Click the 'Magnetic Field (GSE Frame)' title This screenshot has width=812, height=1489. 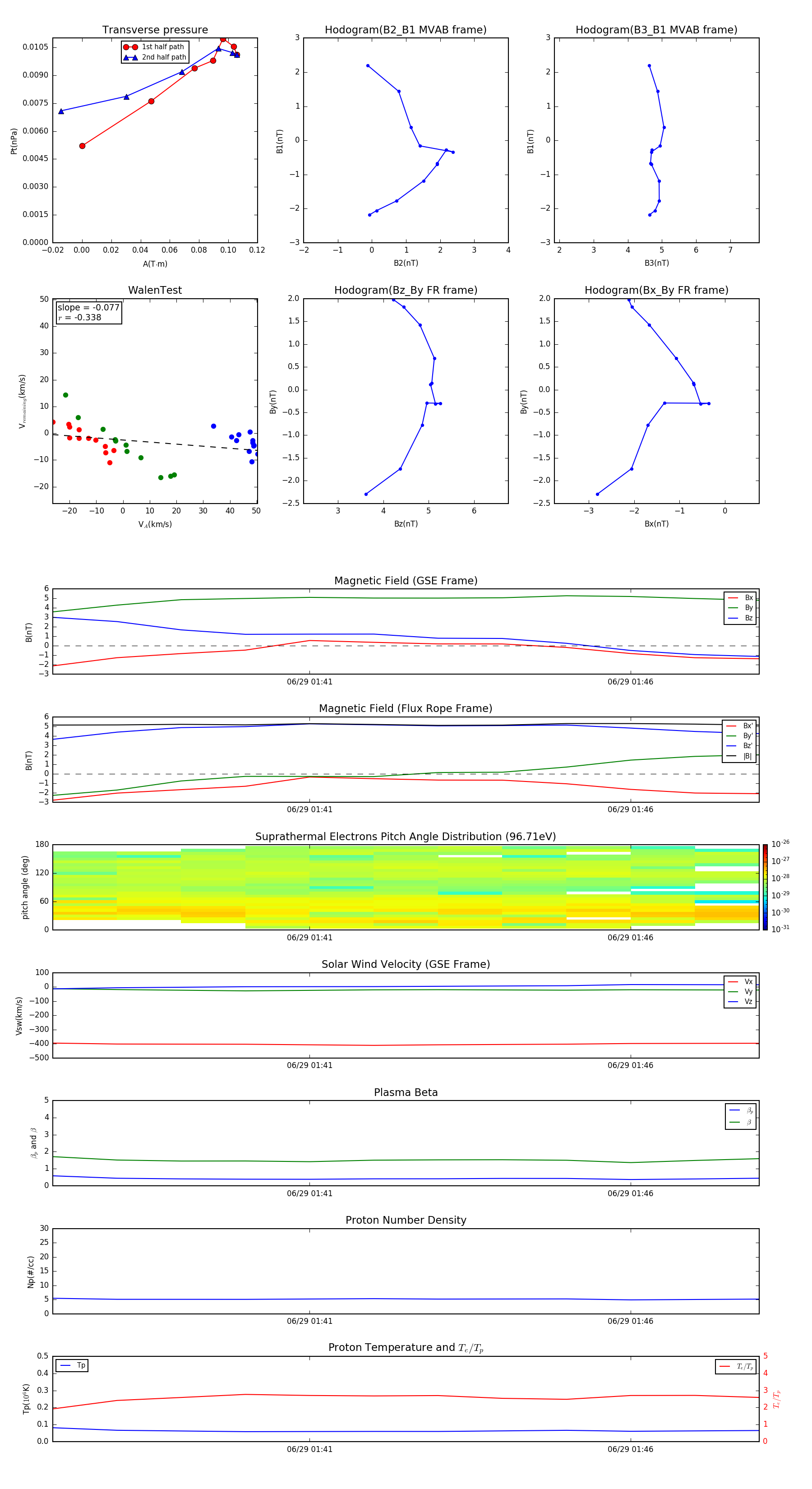pos(406,581)
